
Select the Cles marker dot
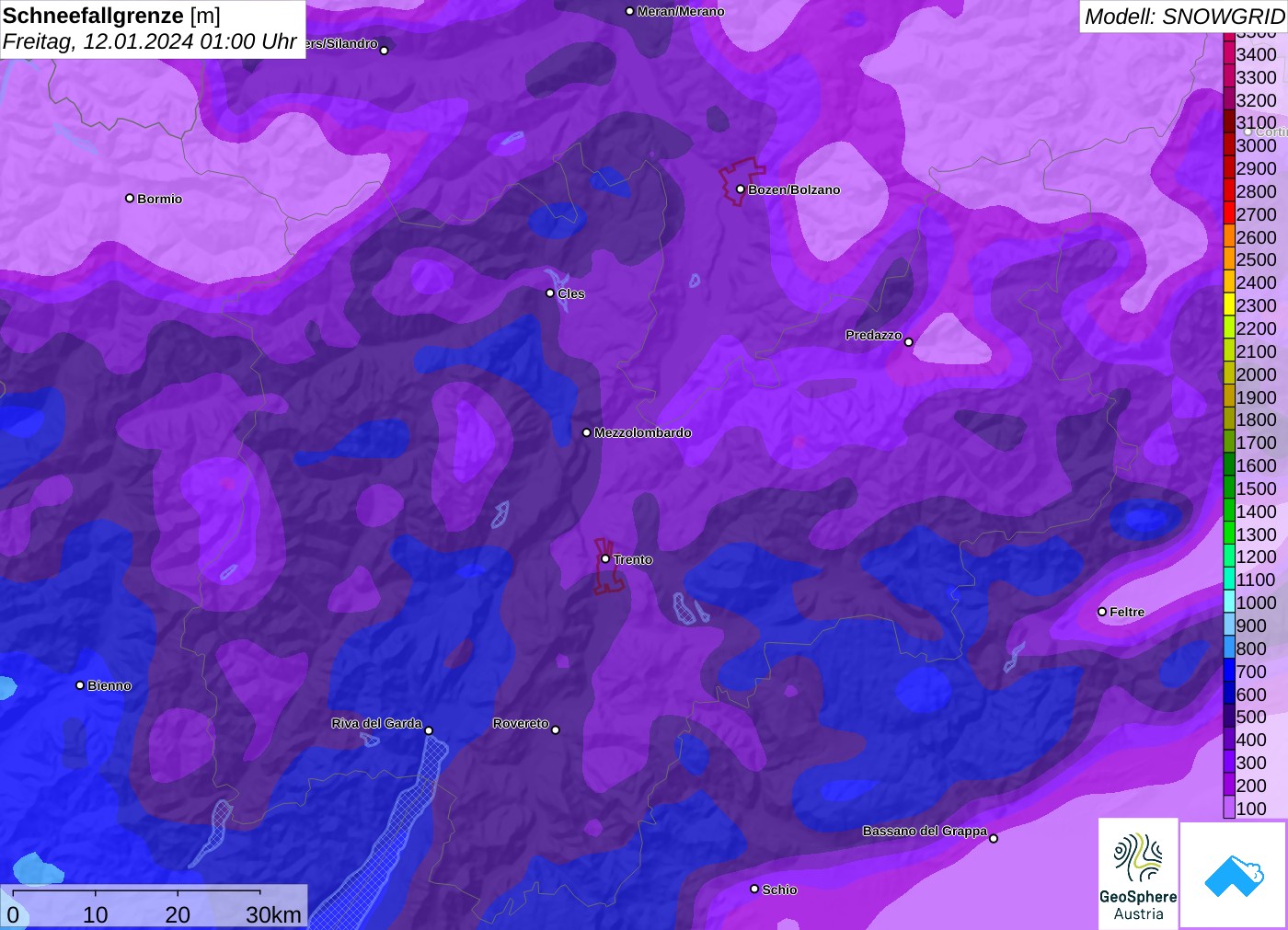click(550, 293)
